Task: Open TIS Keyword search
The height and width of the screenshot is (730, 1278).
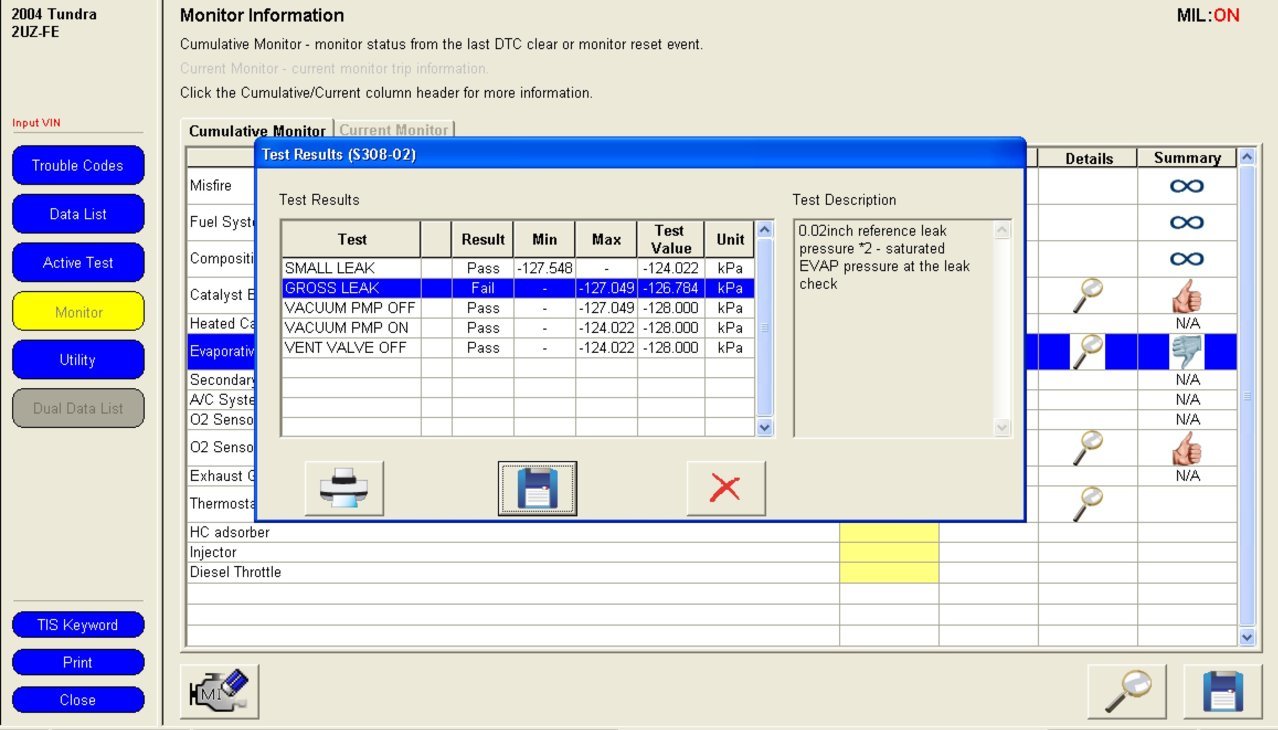Action: tap(78, 625)
